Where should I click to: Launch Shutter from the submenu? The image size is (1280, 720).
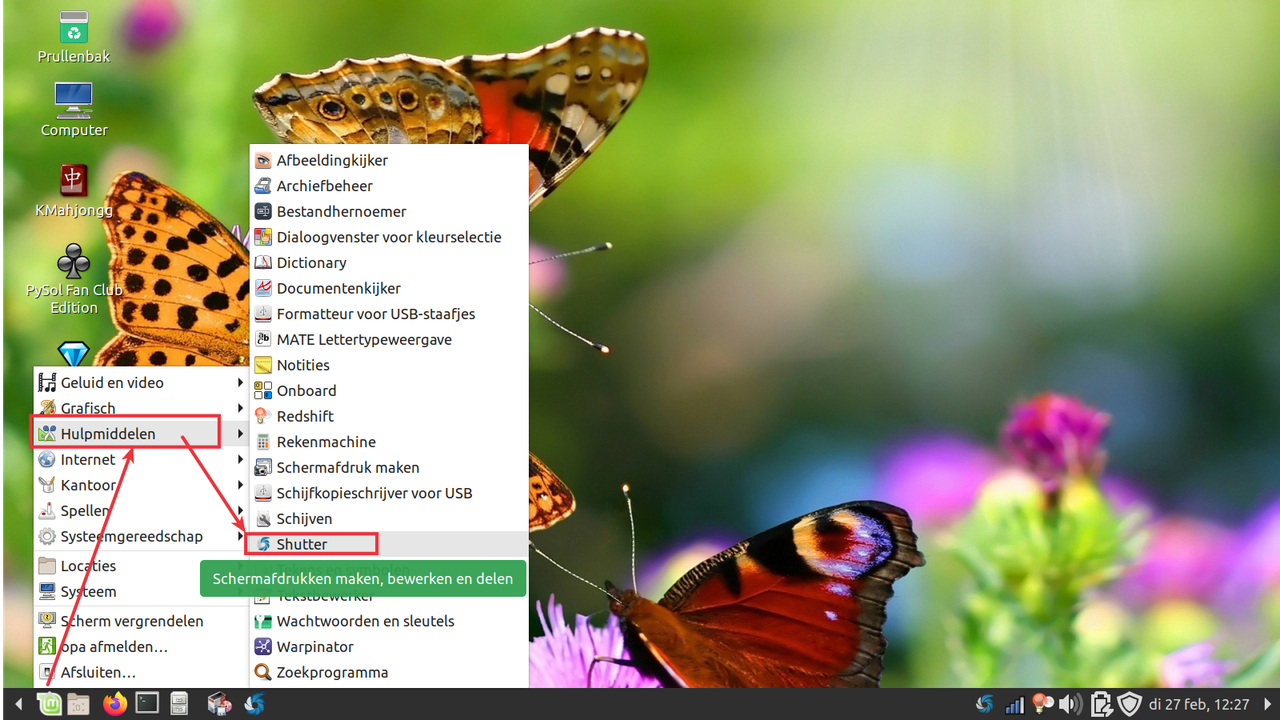pyautogui.click(x=389, y=544)
